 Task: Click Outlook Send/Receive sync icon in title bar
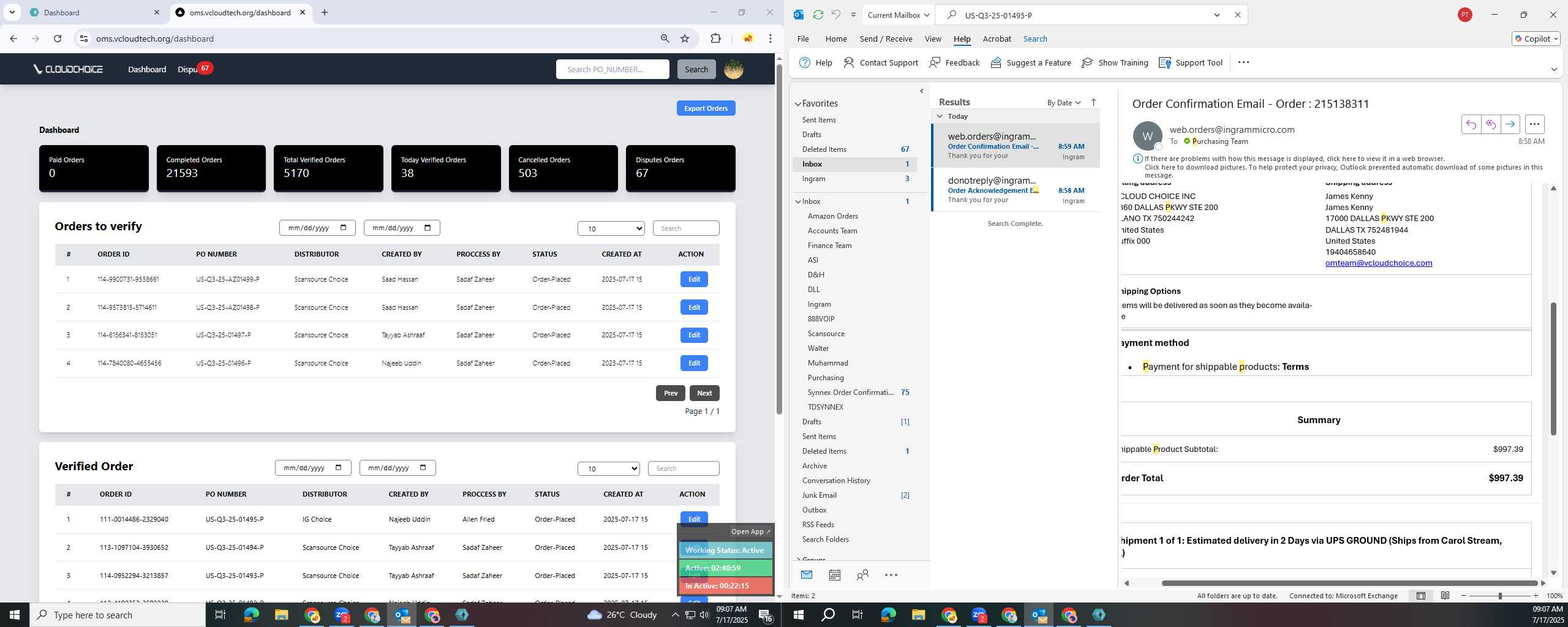818,15
